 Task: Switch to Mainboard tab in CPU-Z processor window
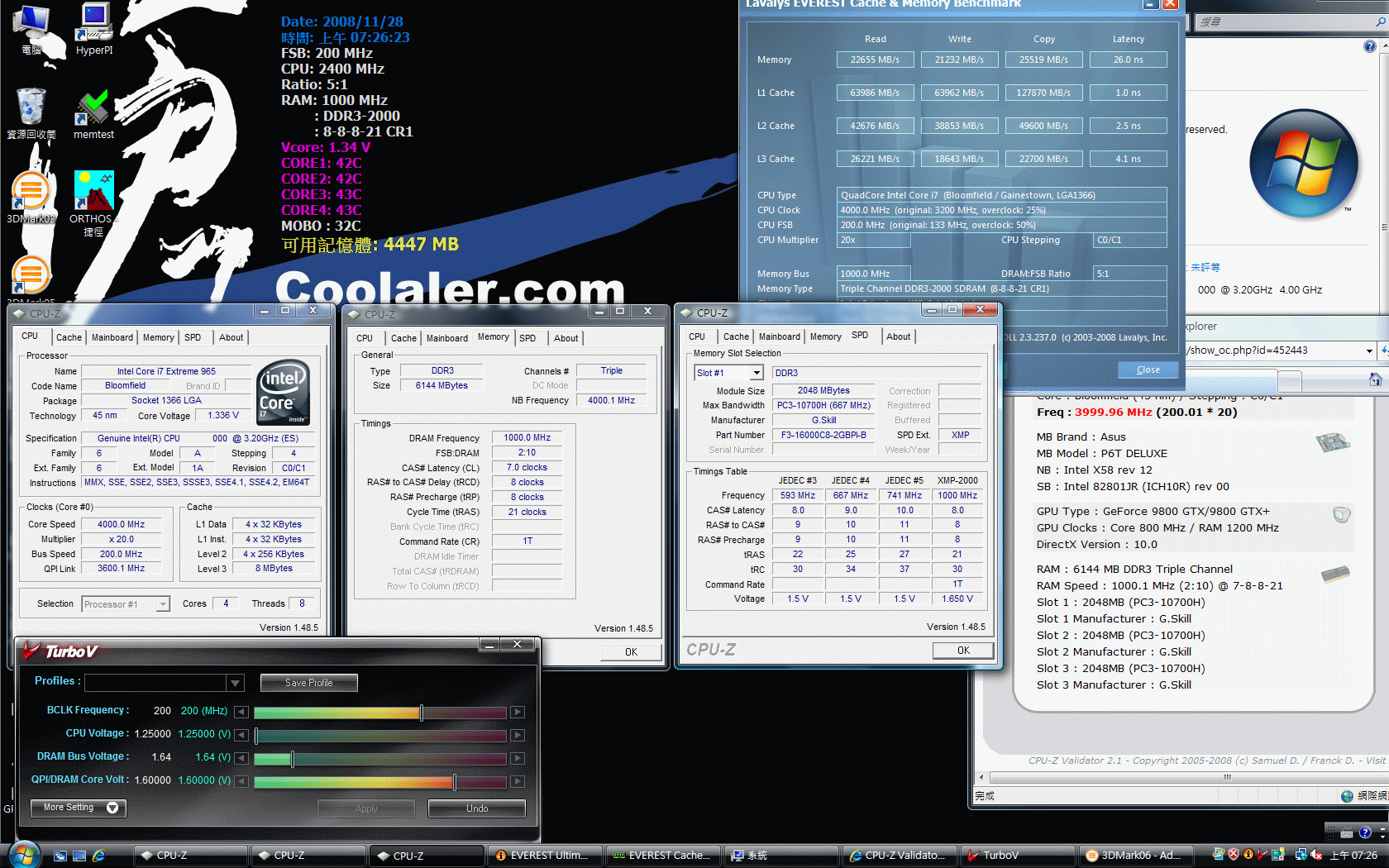[x=112, y=337]
